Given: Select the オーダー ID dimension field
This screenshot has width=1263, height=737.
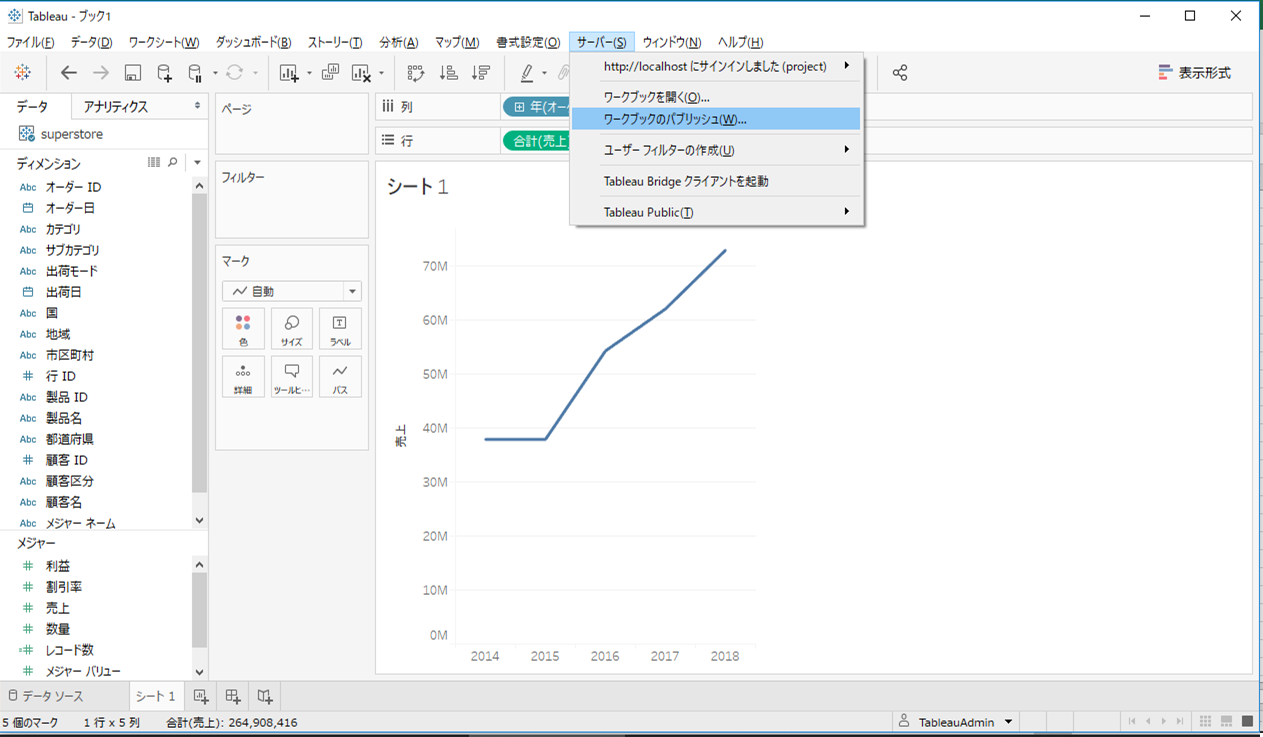Looking at the screenshot, I should tap(74, 187).
